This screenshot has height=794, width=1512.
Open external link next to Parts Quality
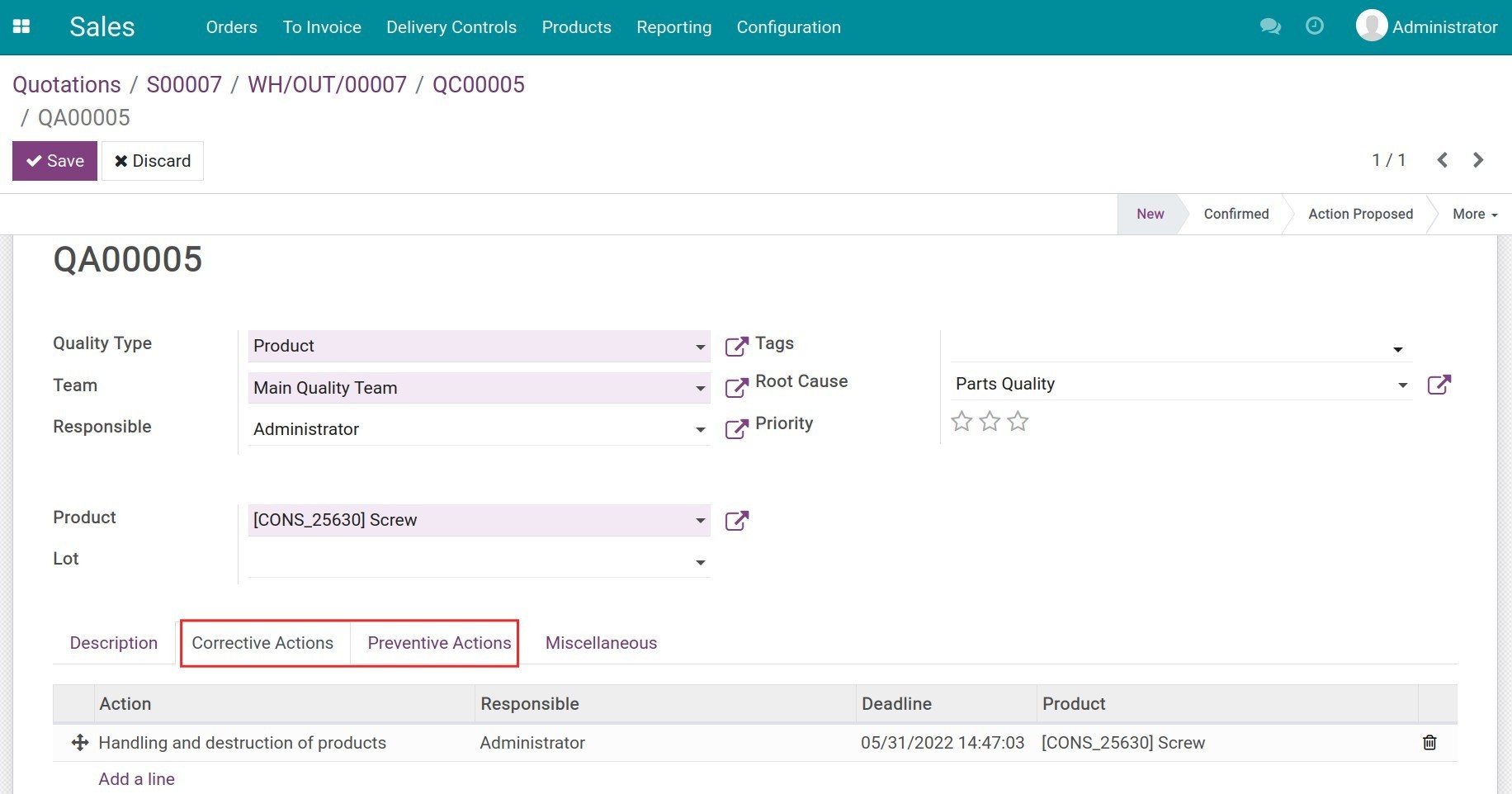click(1439, 385)
